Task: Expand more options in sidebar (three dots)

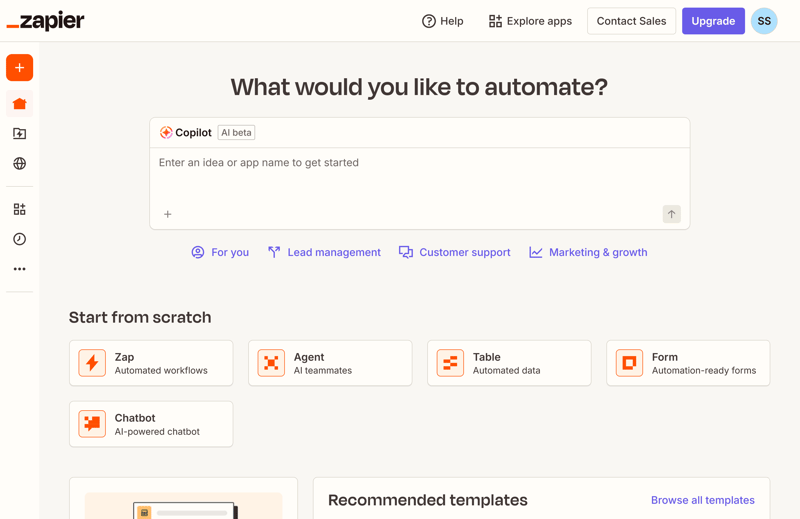Action: click(19, 269)
